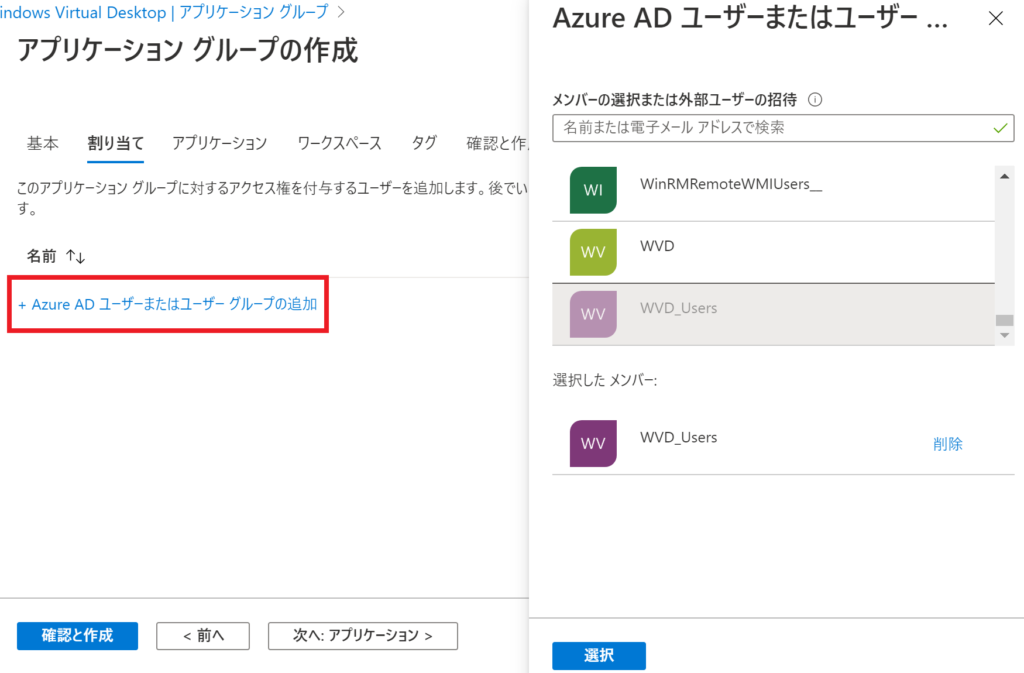Click WVD_Users name under selected members
The width and height of the screenshot is (1024, 673).
tap(679, 437)
